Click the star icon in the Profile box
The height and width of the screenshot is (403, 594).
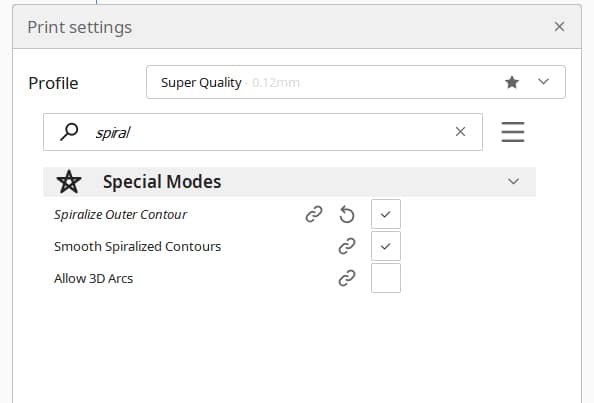[512, 82]
